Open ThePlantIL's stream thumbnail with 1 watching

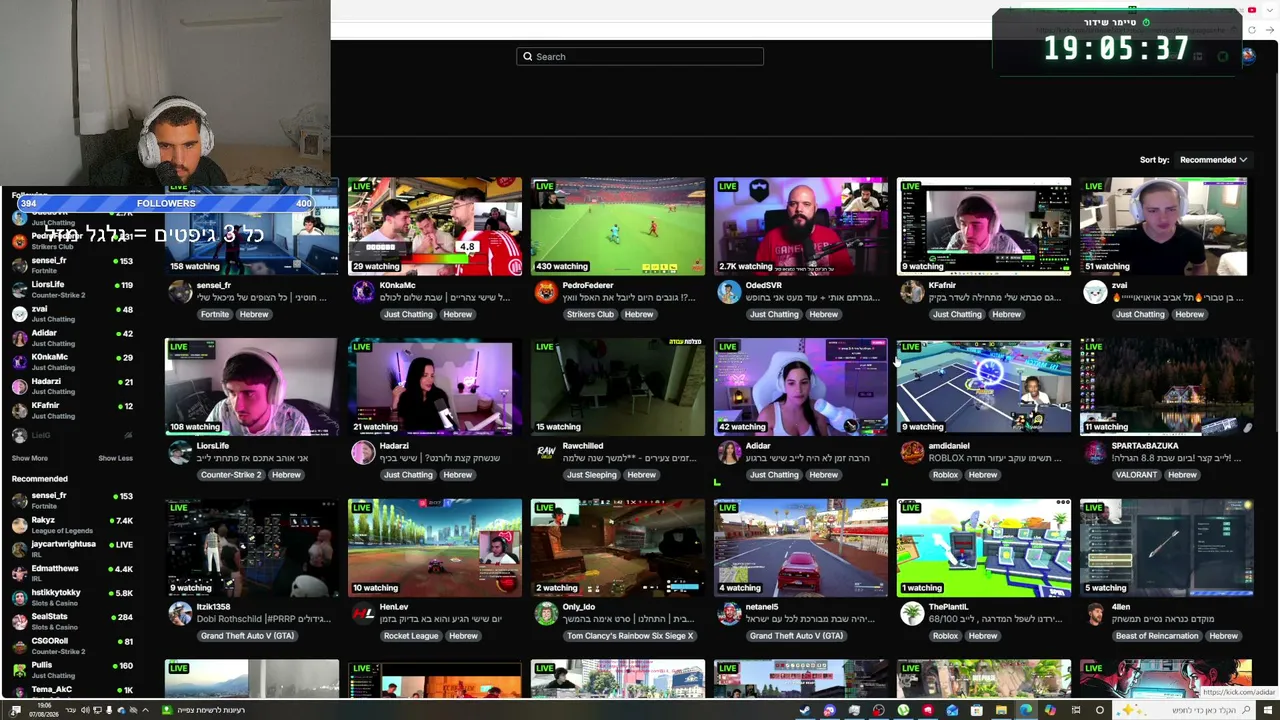pos(984,548)
